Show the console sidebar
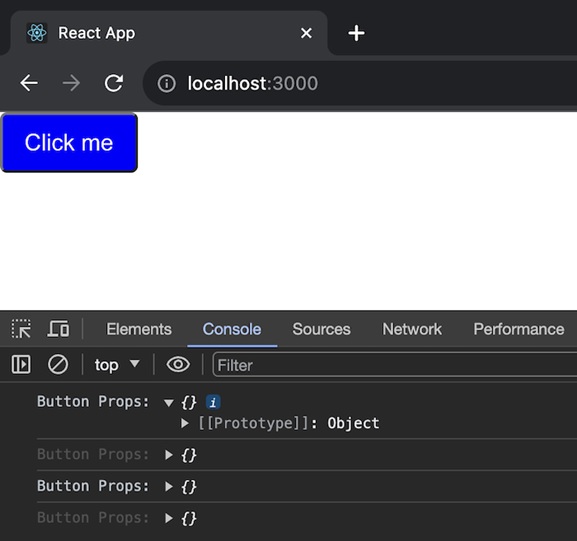Image resolution: width=577 pixels, height=541 pixels. (21, 364)
